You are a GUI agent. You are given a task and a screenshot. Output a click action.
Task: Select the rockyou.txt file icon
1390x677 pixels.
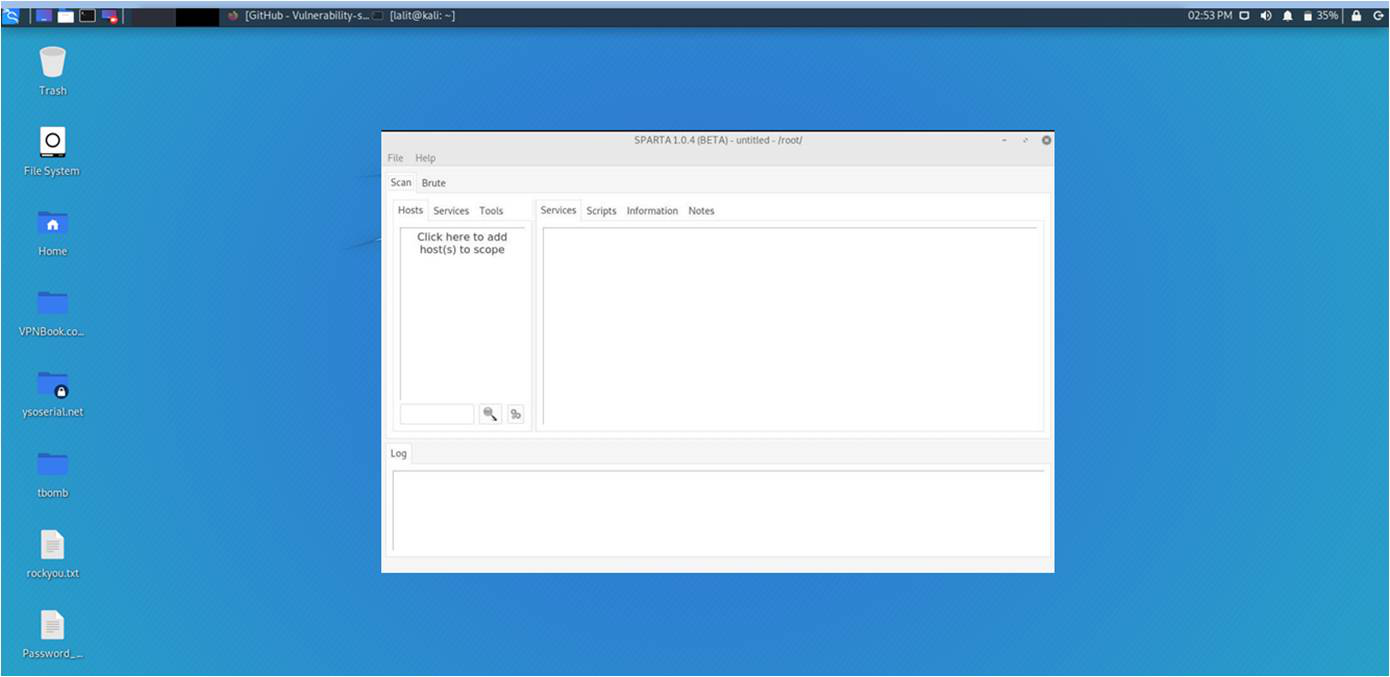(x=53, y=555)
